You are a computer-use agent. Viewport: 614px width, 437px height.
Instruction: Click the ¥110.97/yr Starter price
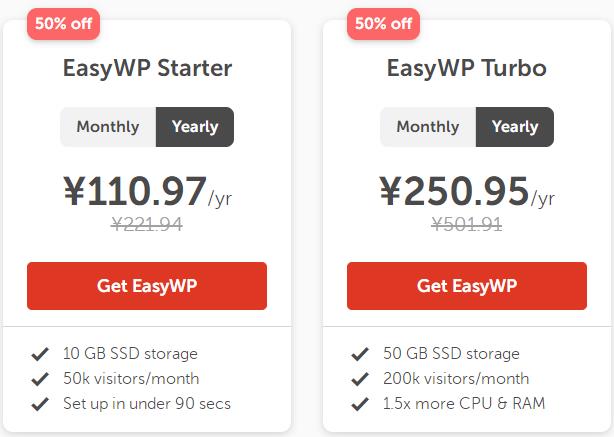147,191
